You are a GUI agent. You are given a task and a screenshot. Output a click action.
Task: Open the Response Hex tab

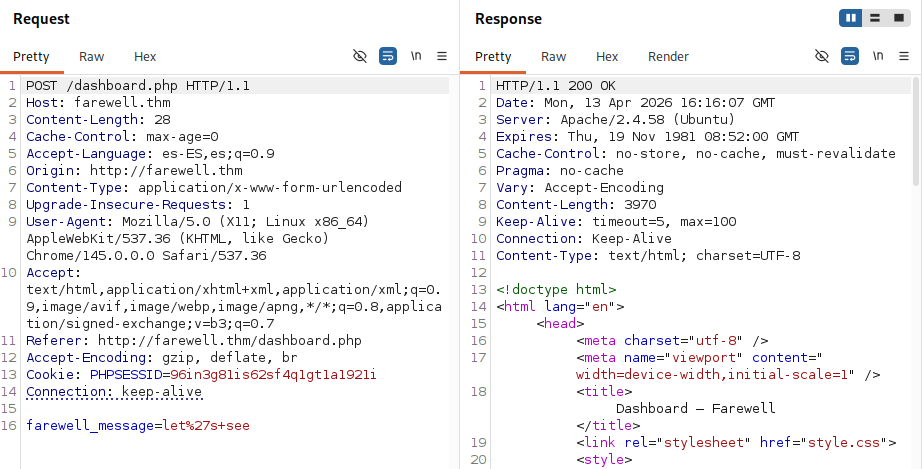coord(607,56)
